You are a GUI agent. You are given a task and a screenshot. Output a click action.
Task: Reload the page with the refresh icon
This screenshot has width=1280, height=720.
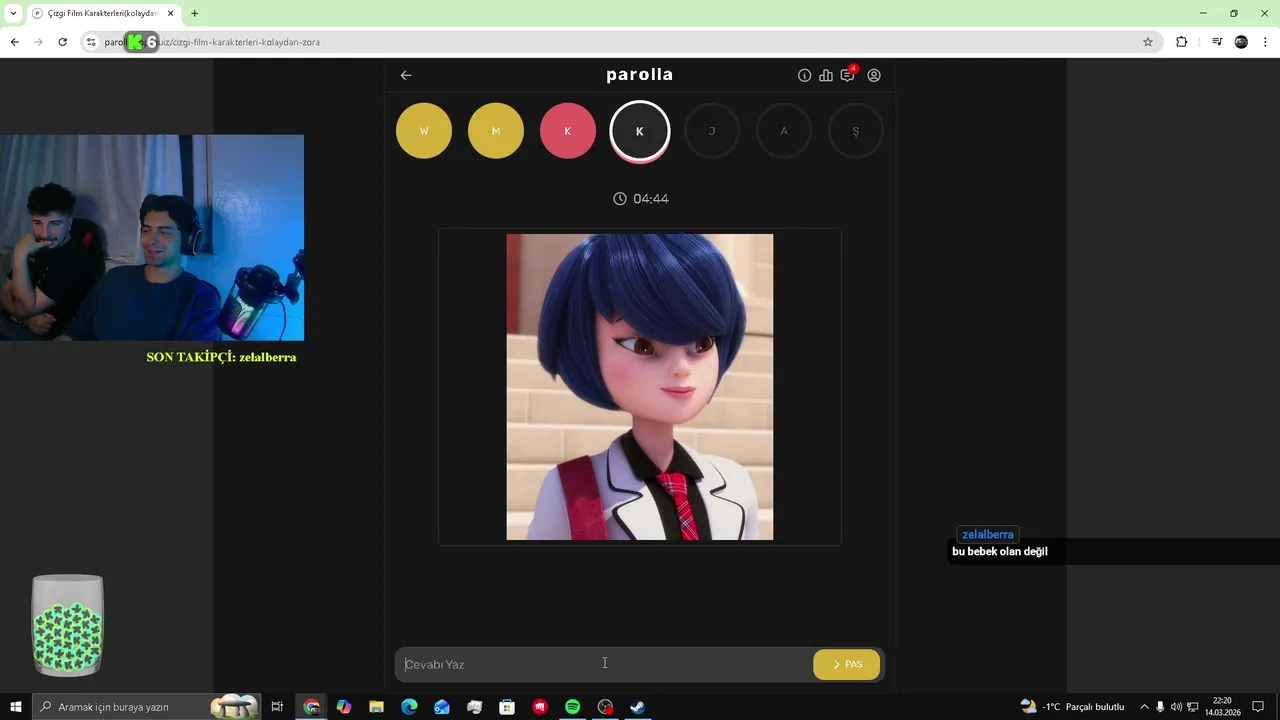(62, 42)
